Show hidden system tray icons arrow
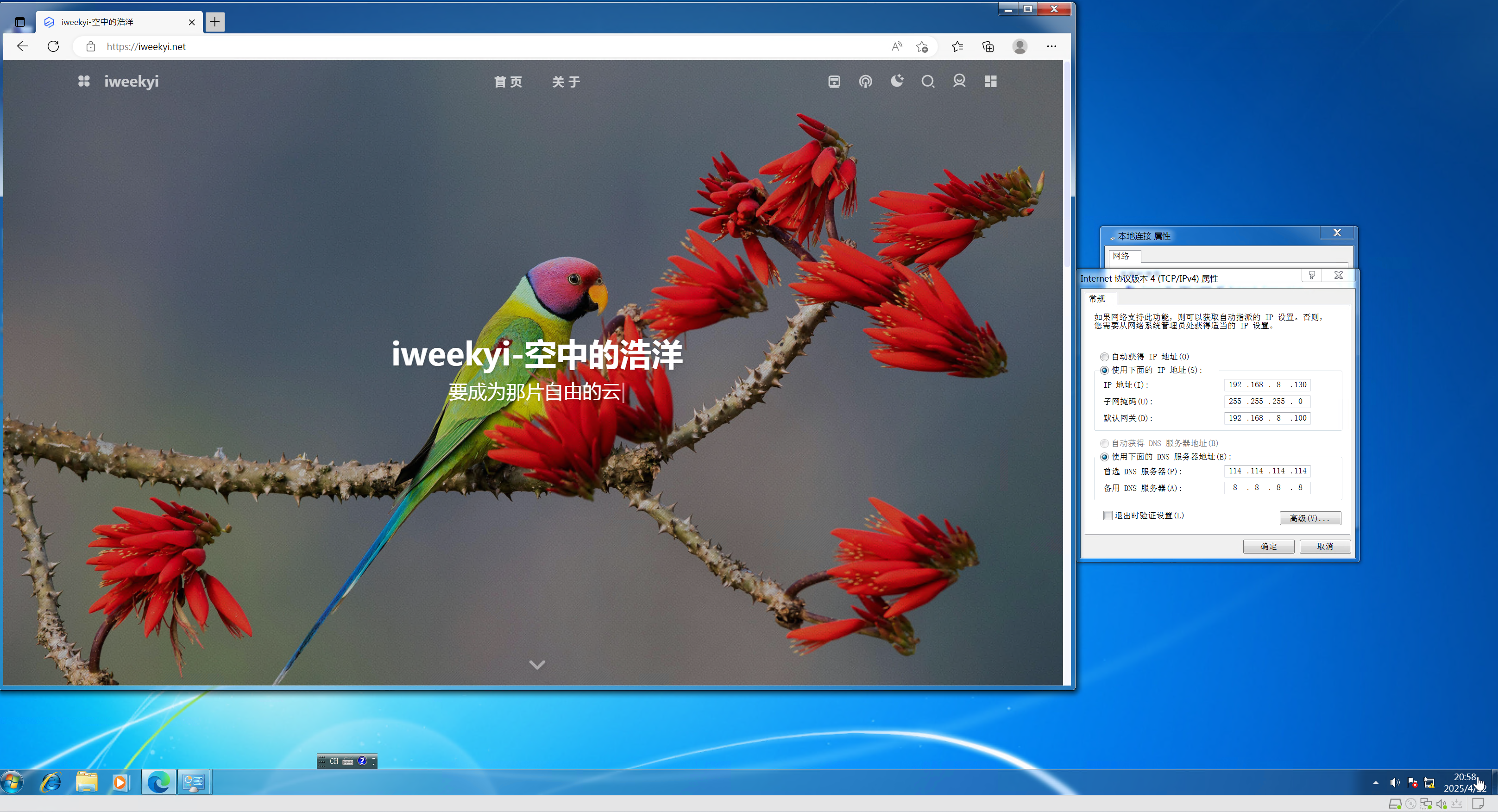 (1375, 782)
